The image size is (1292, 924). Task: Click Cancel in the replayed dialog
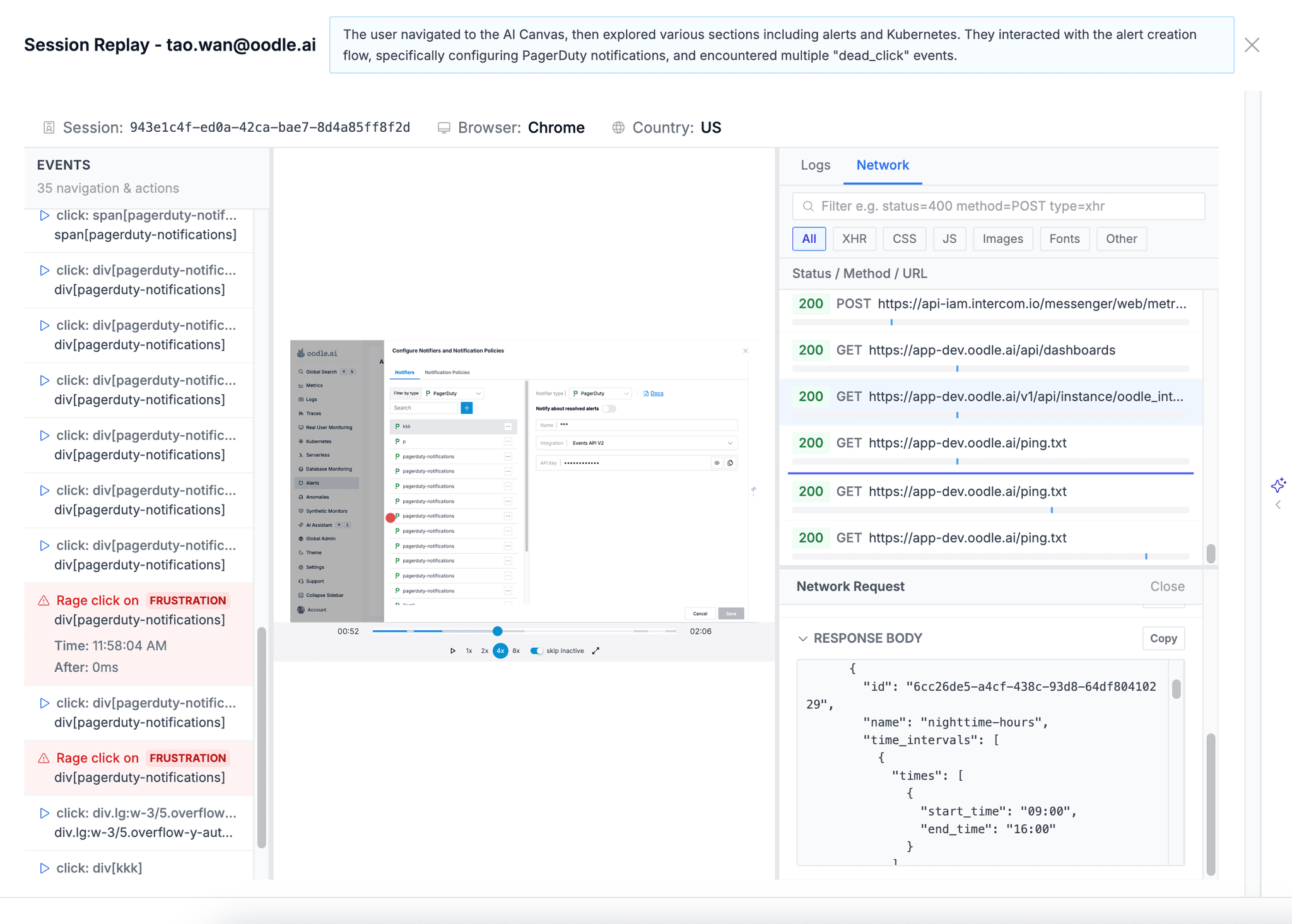[x=700, y=614]
